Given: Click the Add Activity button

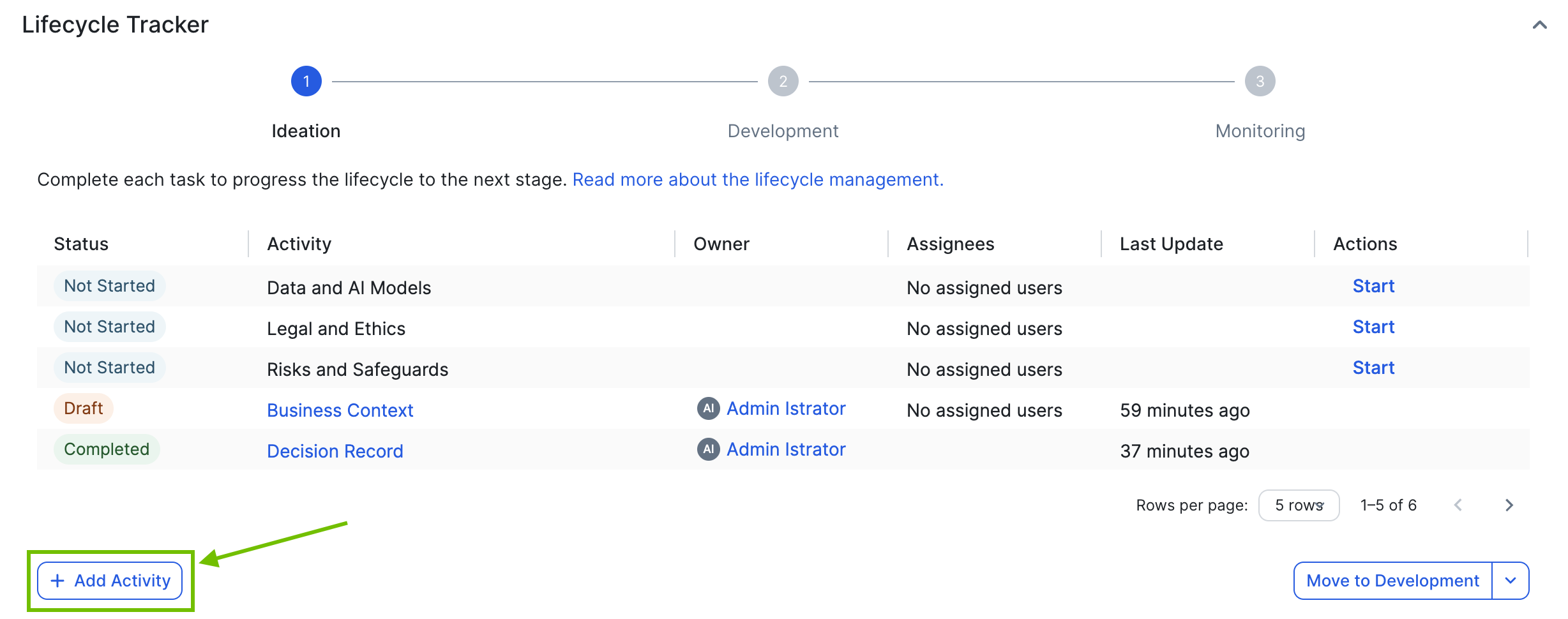Looking at the screenshot, I should (x=110, y=581).
